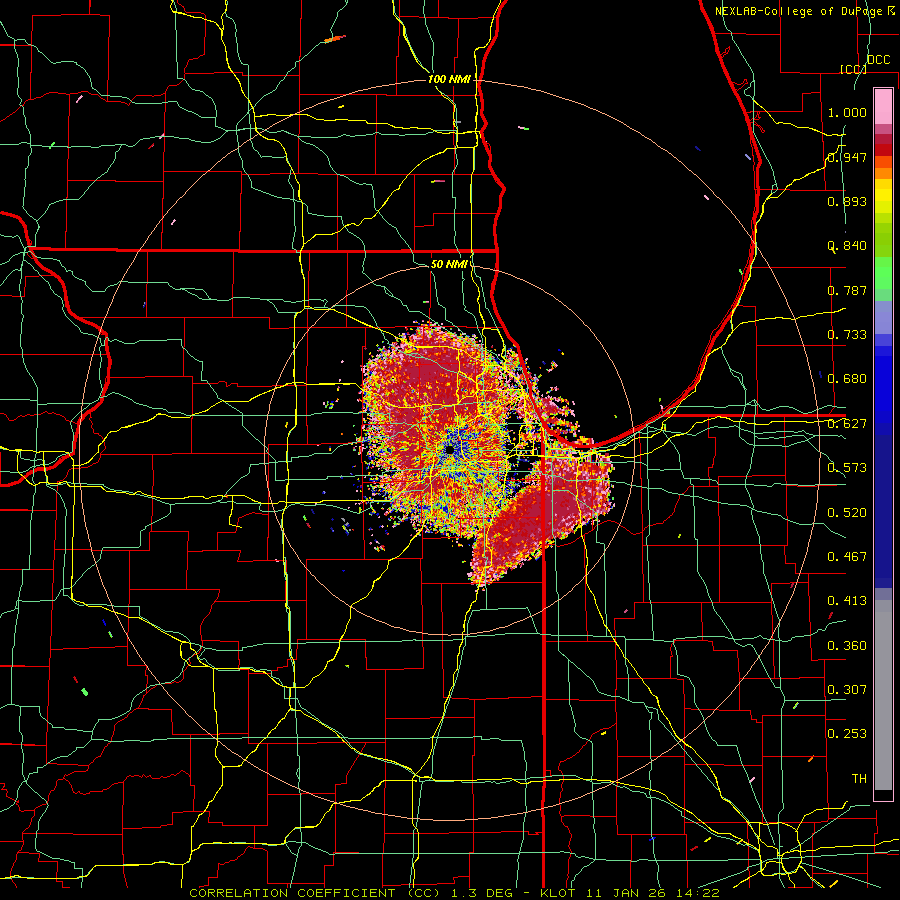Click the 100 NMI range ring label
This screenshot has height=900, width=900.
(x=449, y=79)
